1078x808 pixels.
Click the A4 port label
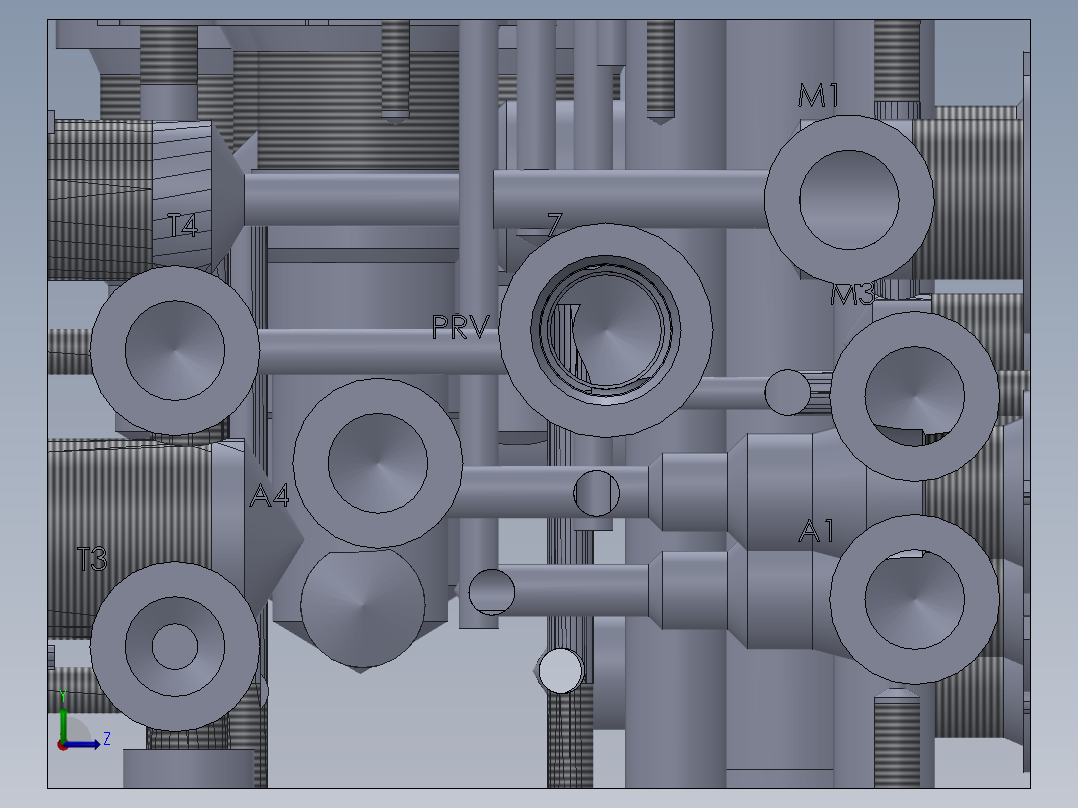269,495
